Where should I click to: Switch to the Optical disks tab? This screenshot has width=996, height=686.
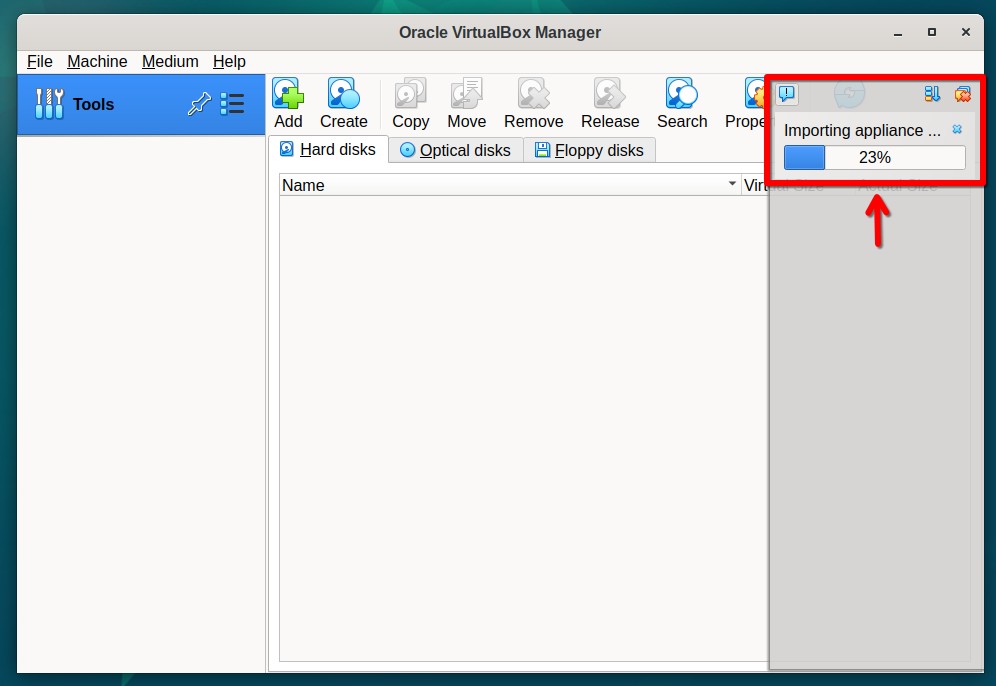click(x=455, y=151)
